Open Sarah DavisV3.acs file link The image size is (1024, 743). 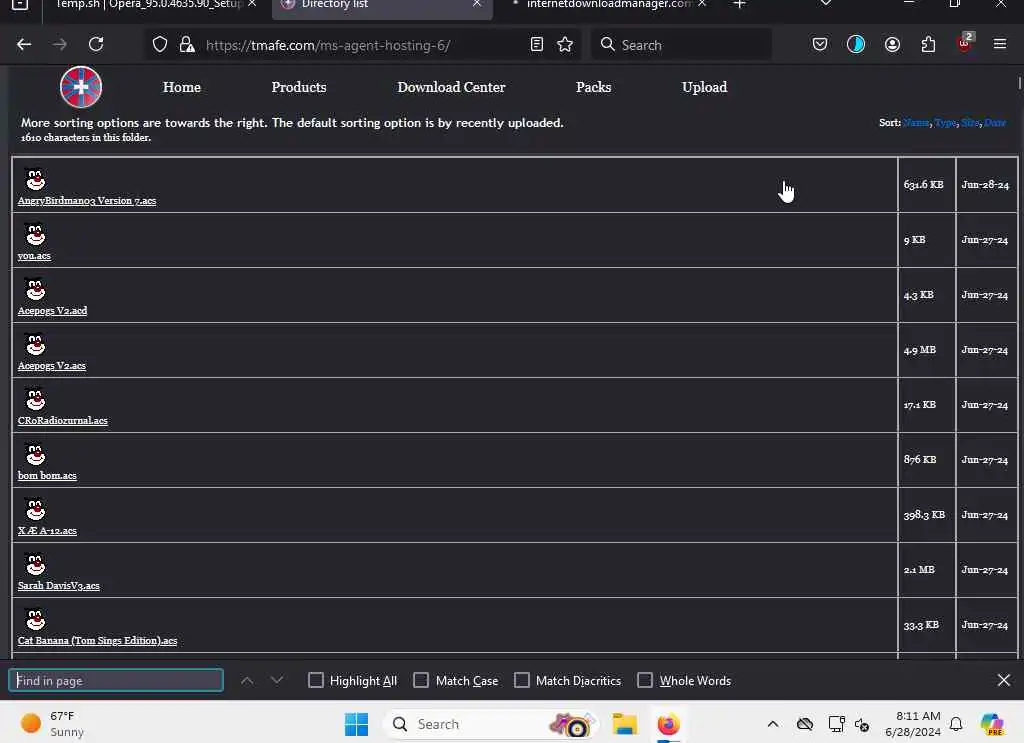(59, 586)
